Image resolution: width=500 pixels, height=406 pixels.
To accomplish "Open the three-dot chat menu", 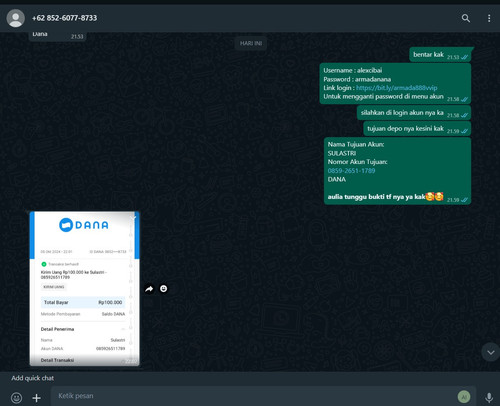I will pos(489,18).
